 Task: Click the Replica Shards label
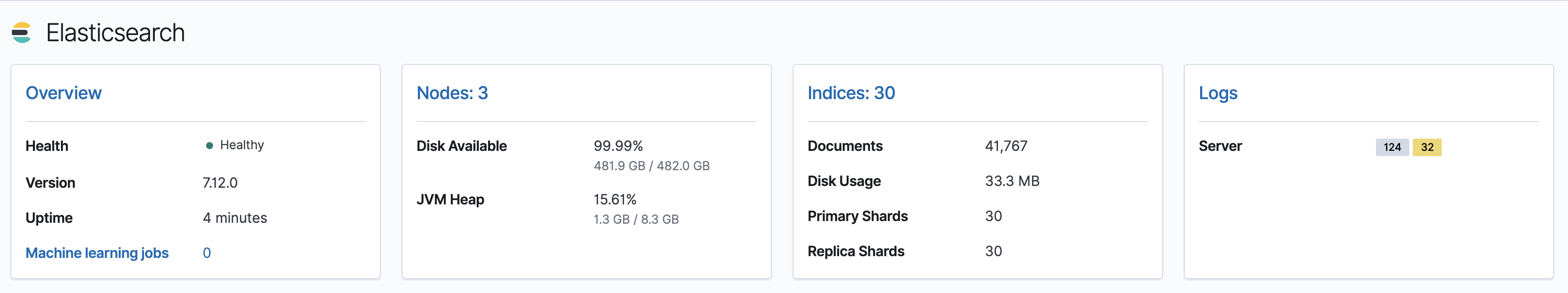point(855,252)
